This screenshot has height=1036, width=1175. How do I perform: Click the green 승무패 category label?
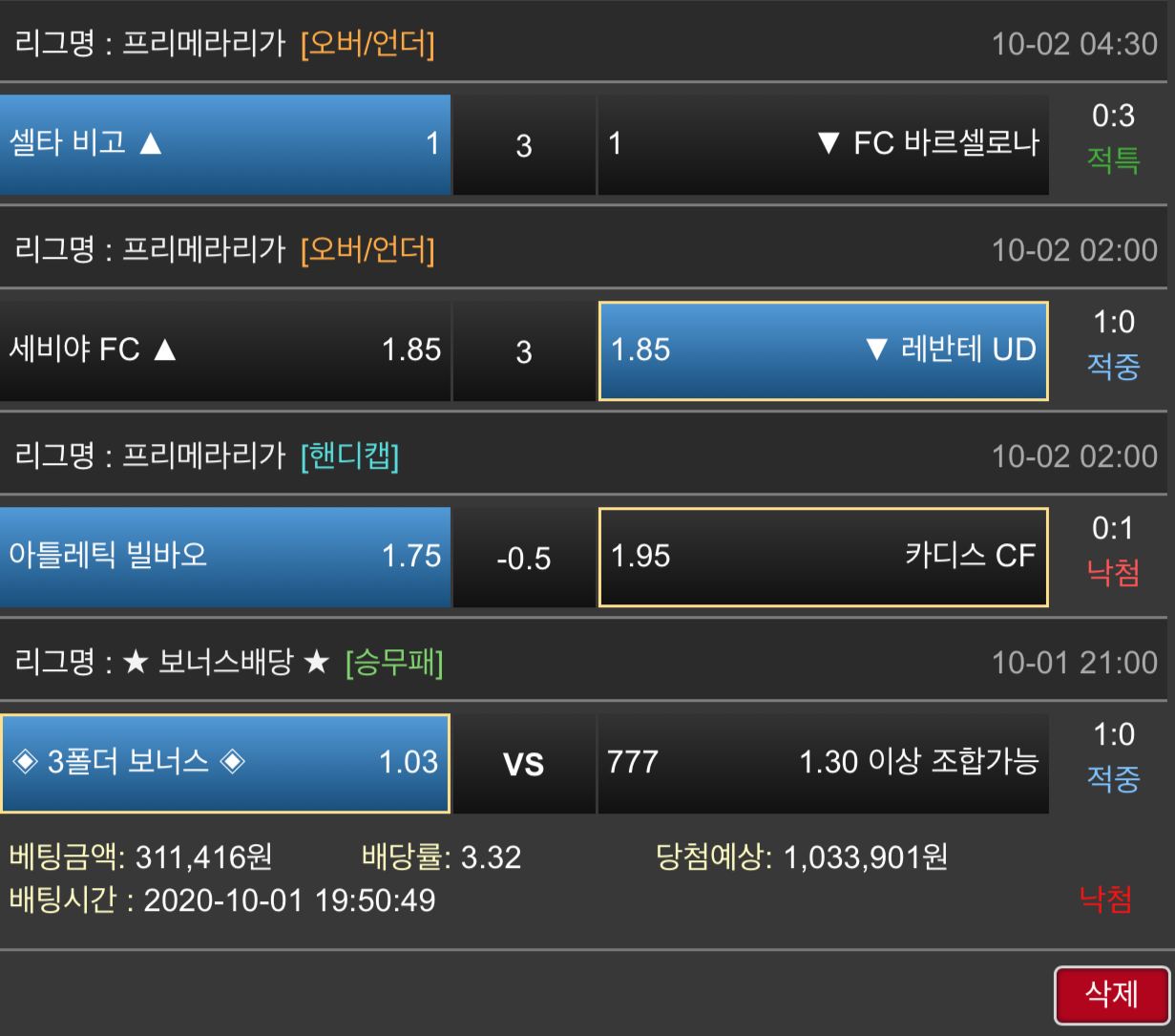pyautogui.click(x=394, y=663)
